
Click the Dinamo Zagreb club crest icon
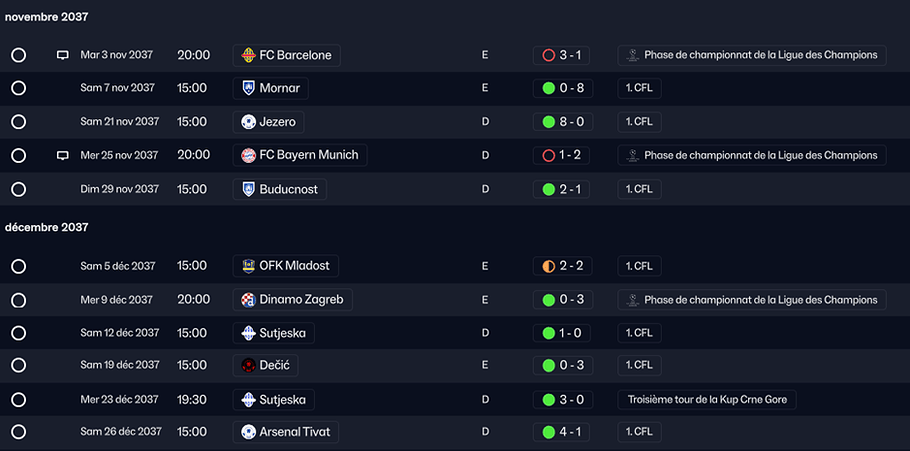pos(248,300)
